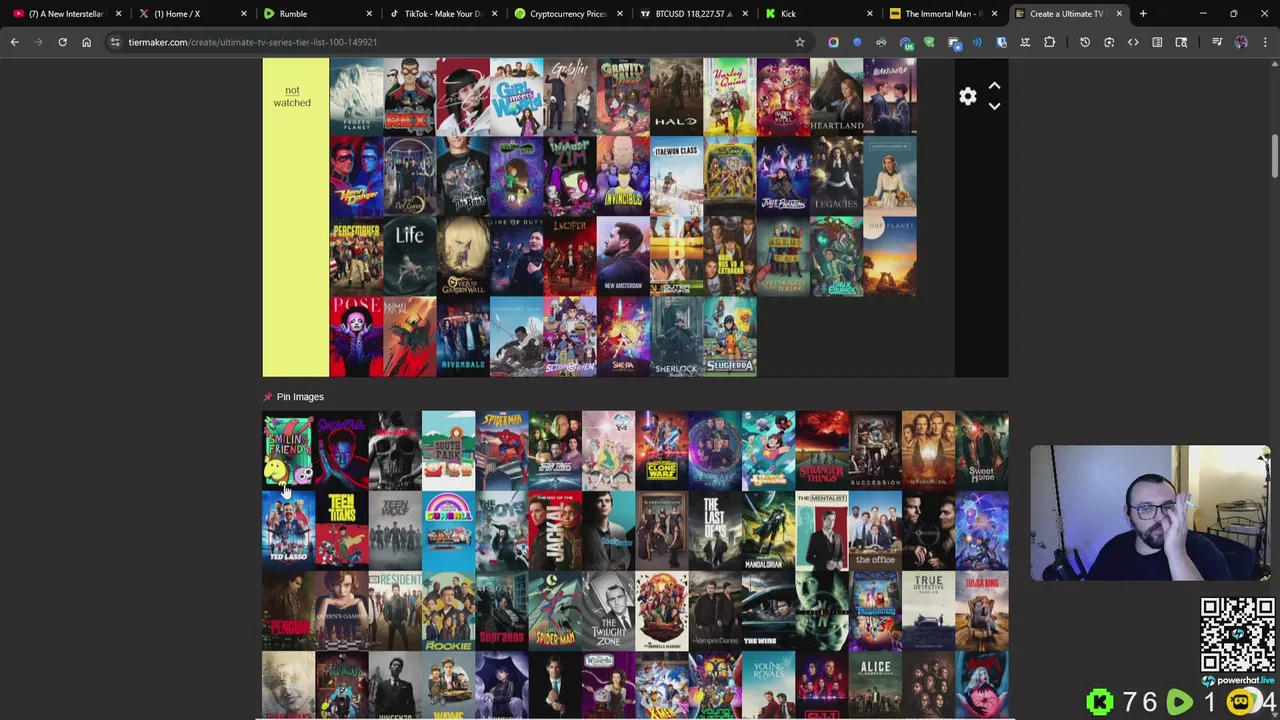Select the Girl Meets World poster

[x=516, y=97]
